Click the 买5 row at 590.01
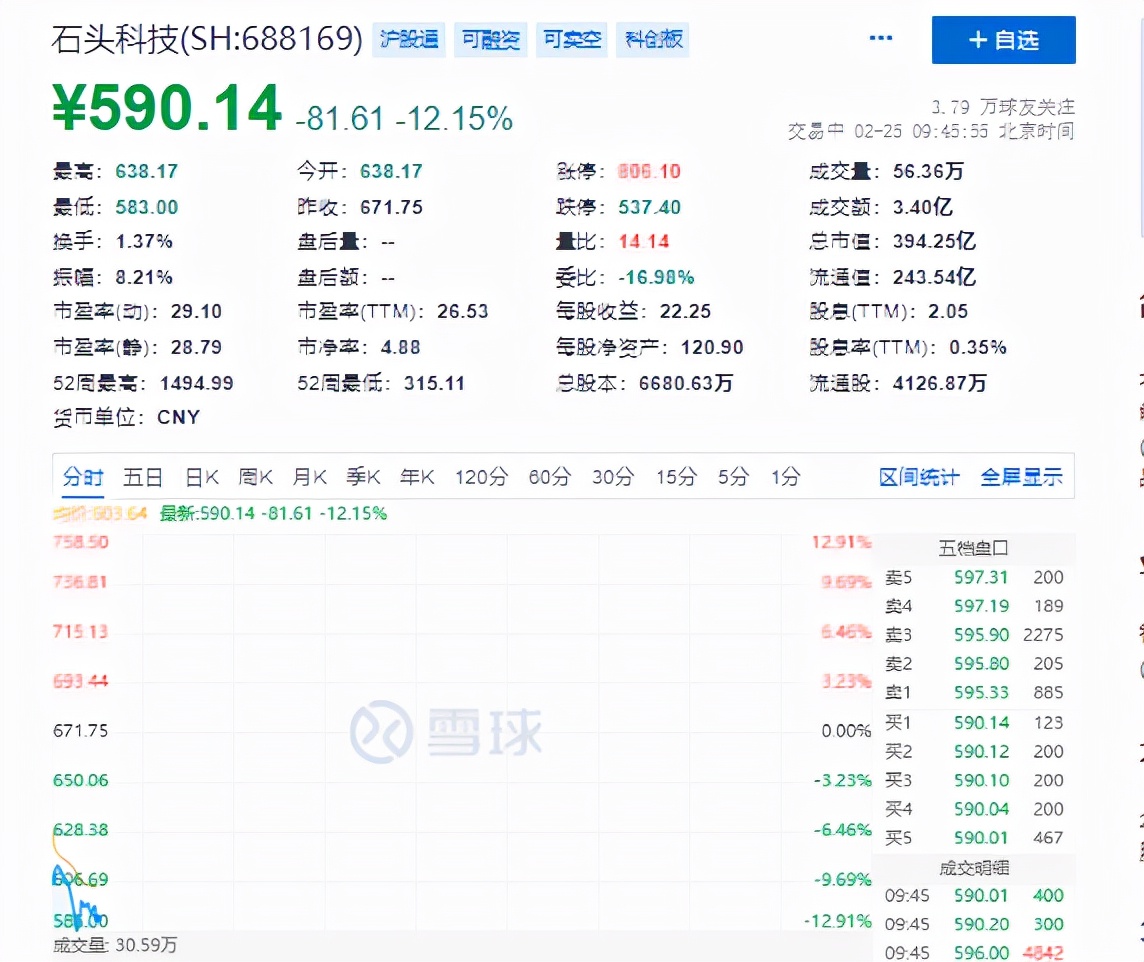Viewport: 1144px width, 962px height. click(x=974, y=838)
